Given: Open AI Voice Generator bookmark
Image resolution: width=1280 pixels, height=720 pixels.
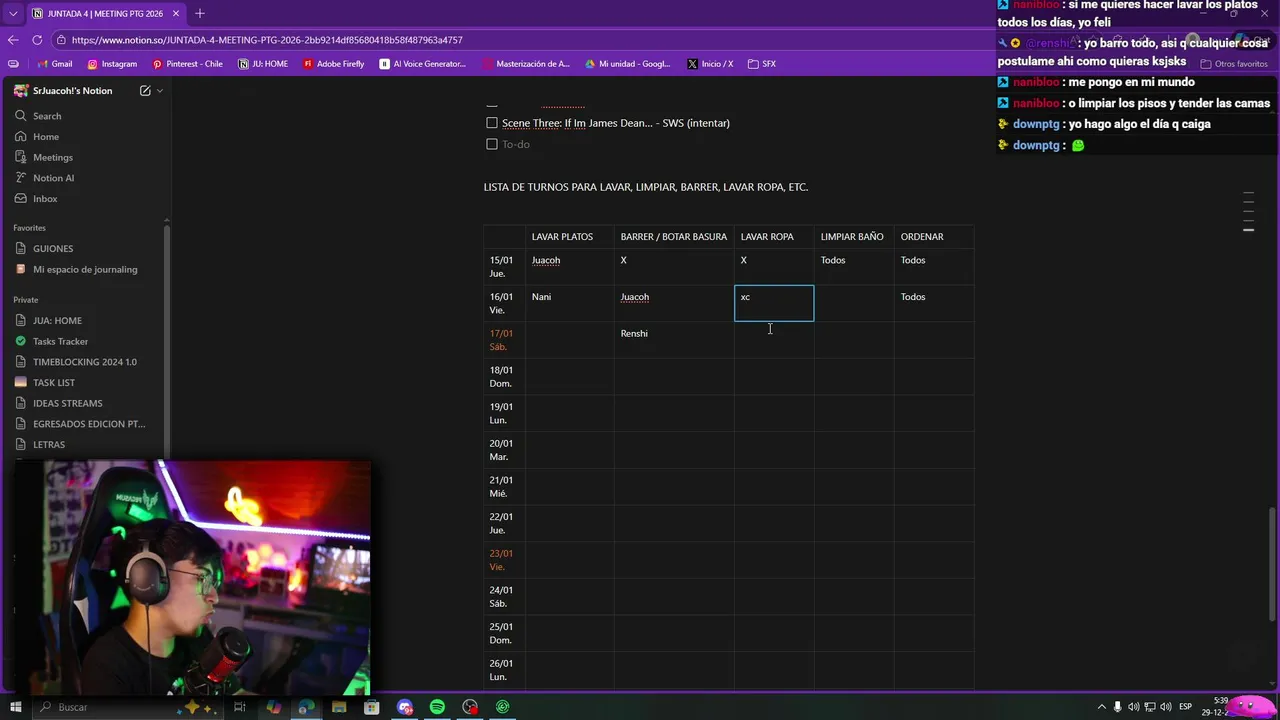Looking at the screenshot, I should pos(423,64).
